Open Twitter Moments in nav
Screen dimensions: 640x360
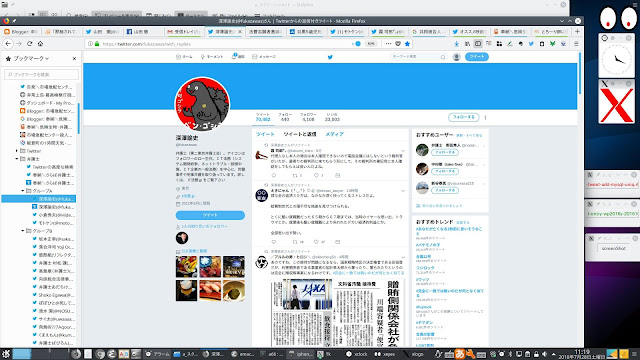(x=212, y=57)
